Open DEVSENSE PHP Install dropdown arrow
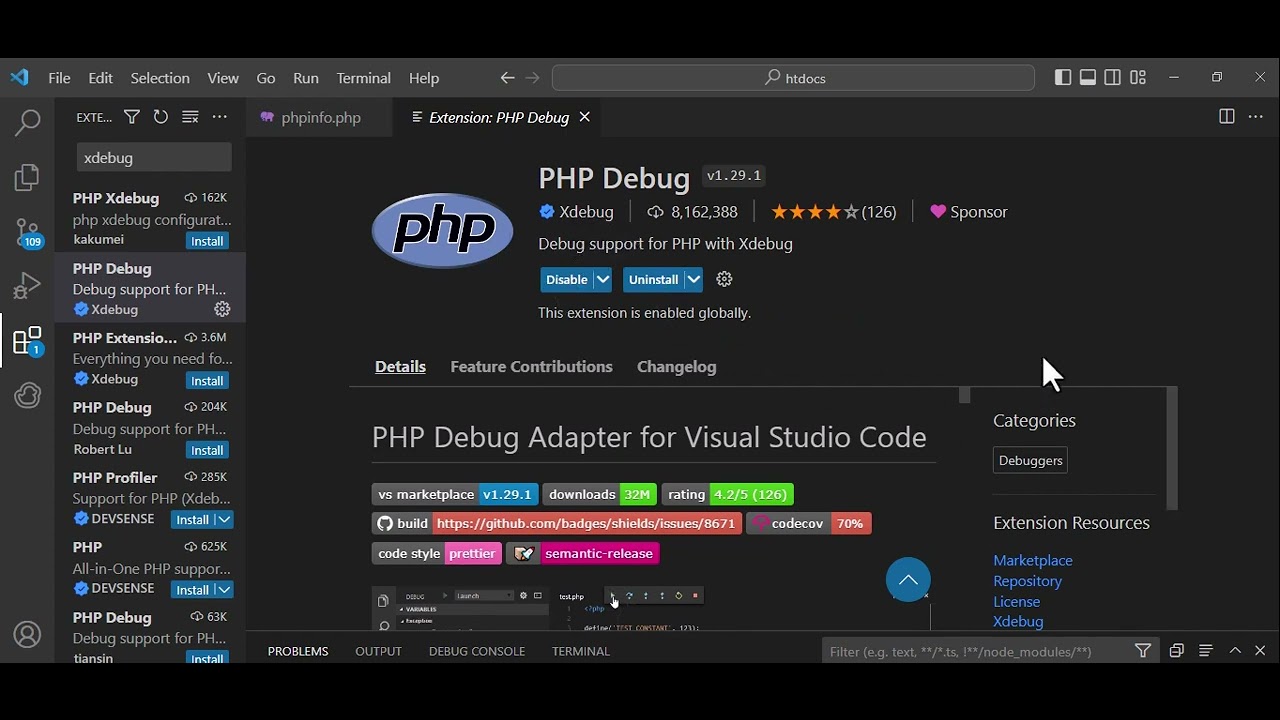This screenshot has width=1280, height=720. pos(225,590)
